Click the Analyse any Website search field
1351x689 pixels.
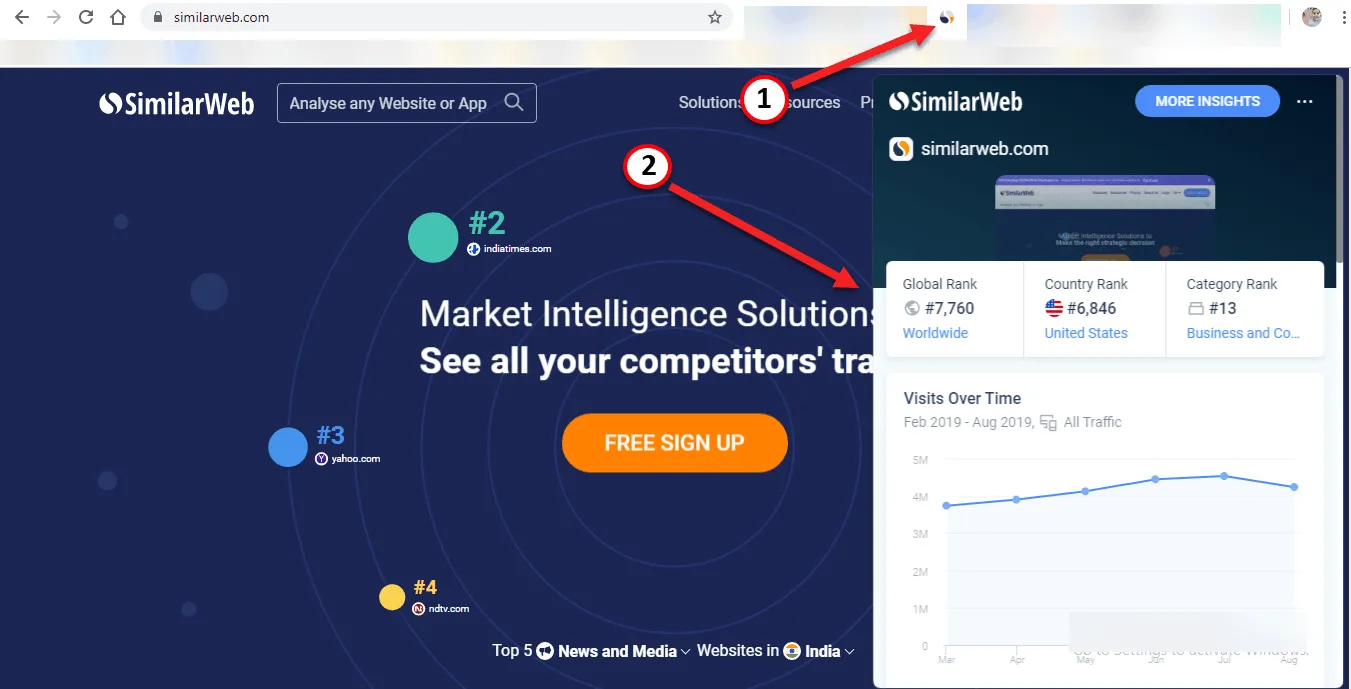[406, 103]
